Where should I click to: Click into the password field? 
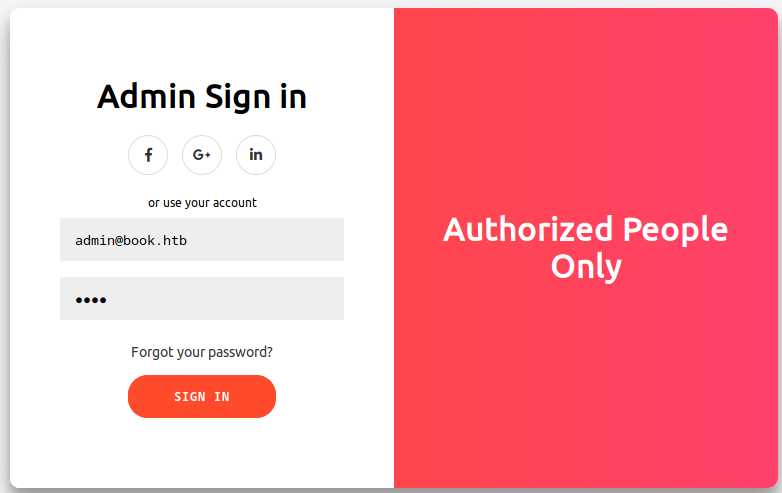click(x=202, y=299)
